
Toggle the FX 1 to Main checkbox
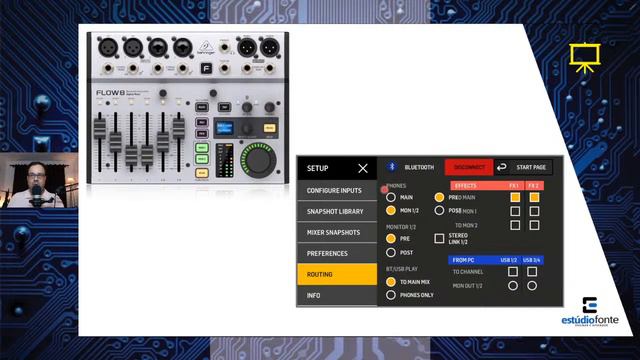515,198
